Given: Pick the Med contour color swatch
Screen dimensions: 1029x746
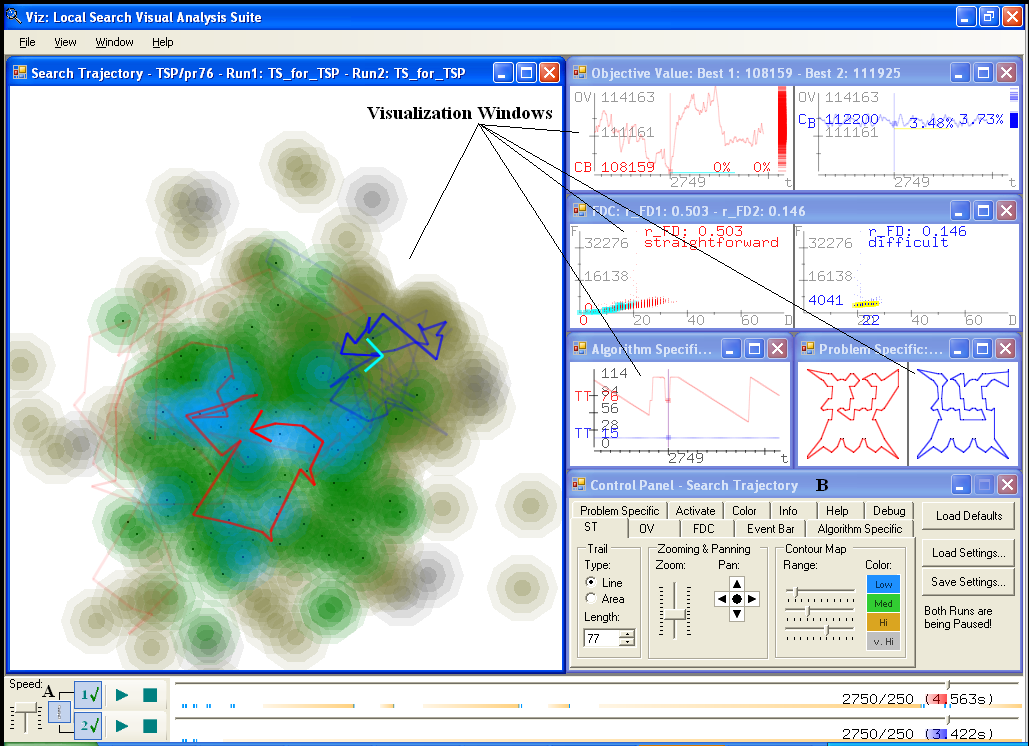Looking at the screenshot, I should tap(883, 604).
